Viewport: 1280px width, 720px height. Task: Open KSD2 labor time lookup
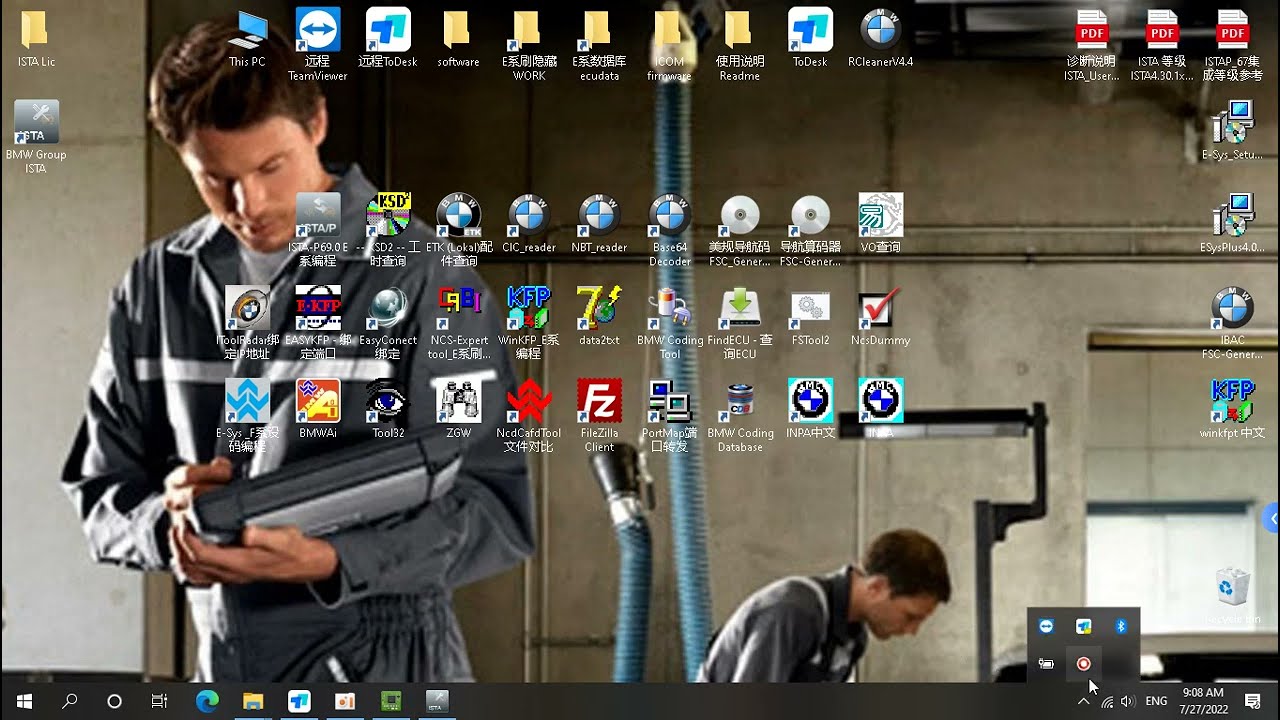pos(388,230)
